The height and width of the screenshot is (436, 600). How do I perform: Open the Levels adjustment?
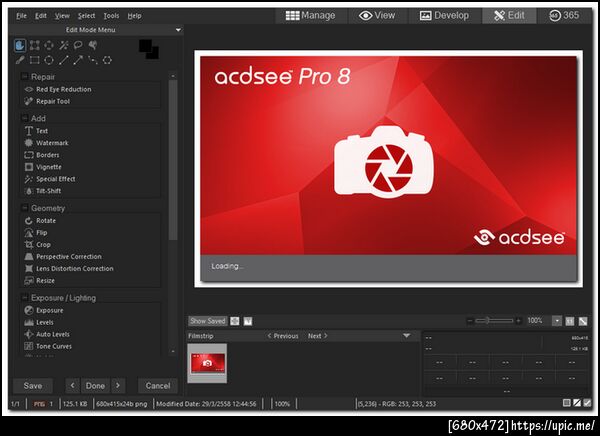tap(39, 322)
